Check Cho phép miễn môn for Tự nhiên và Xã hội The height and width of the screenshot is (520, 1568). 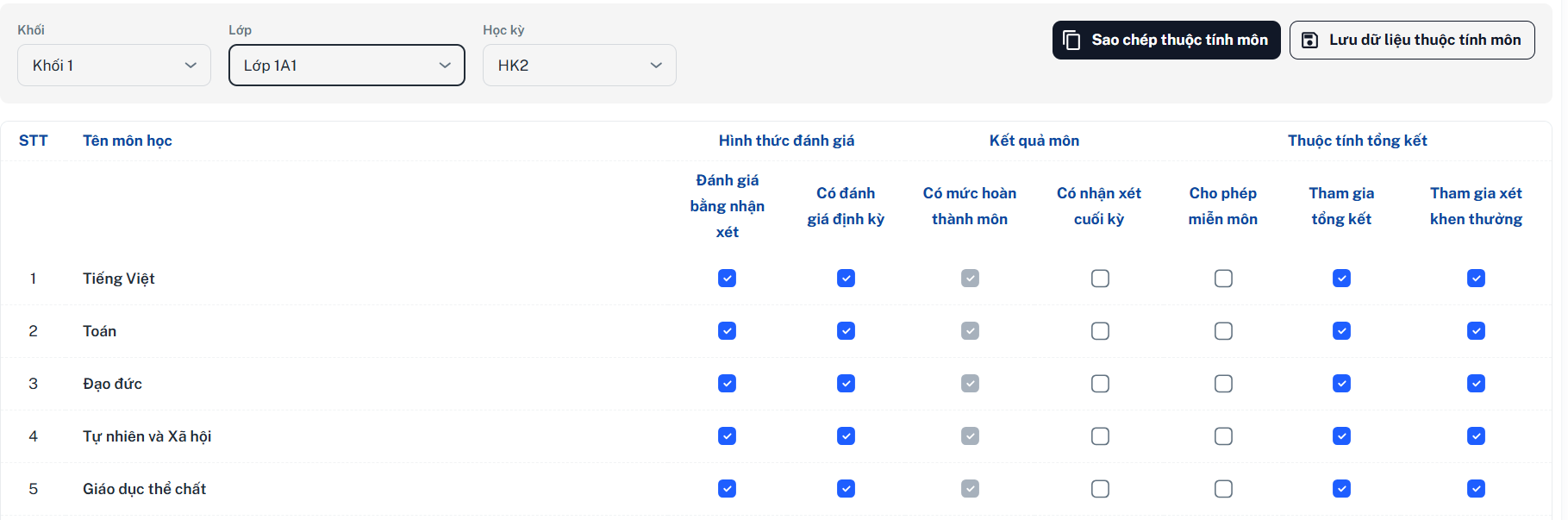point(1223,436)
